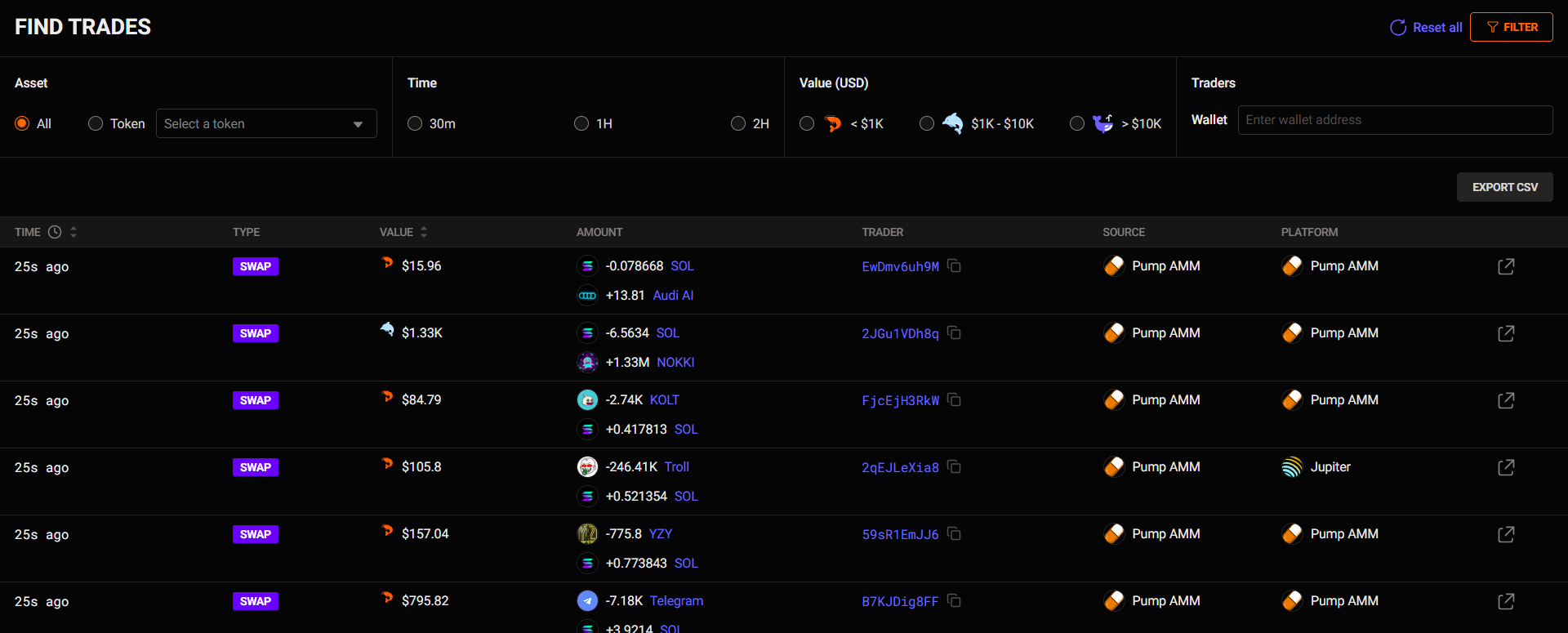Image resolution: width=1568 pixels, height=633 pixels.
Task: Choose the 2H time filter
Action: (x=738, y=123)
